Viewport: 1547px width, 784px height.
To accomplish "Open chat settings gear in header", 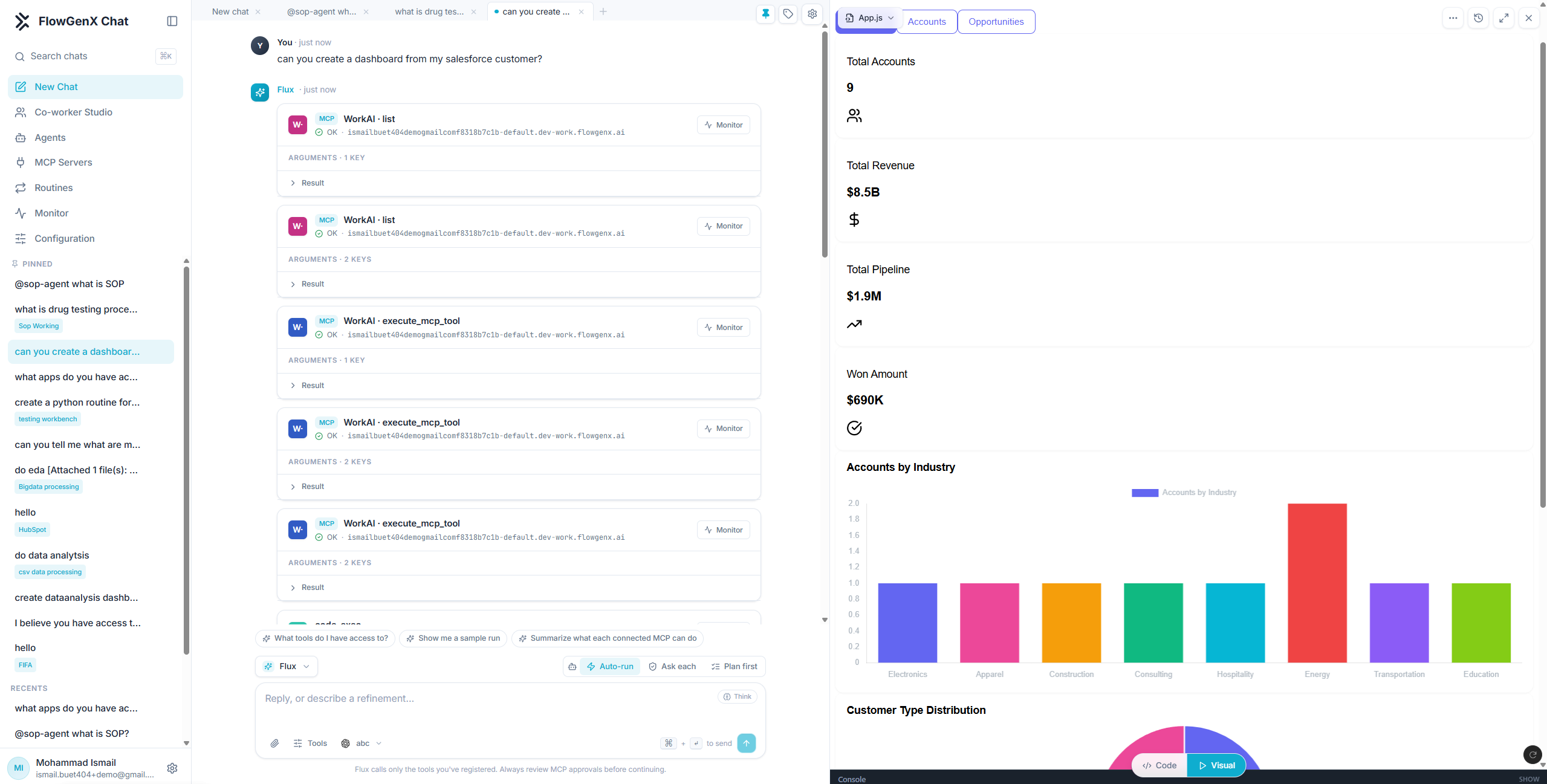I will tap(812, 13).
